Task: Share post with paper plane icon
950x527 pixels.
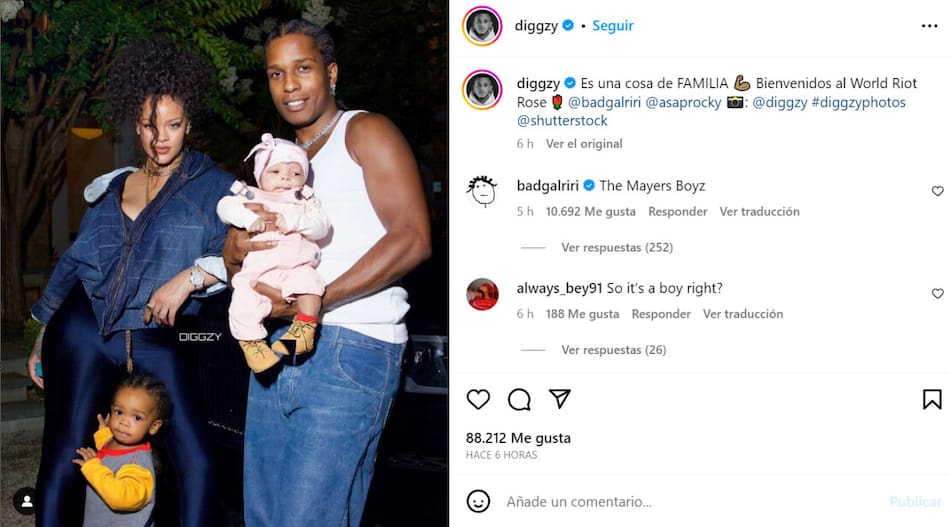Action: 560,399
